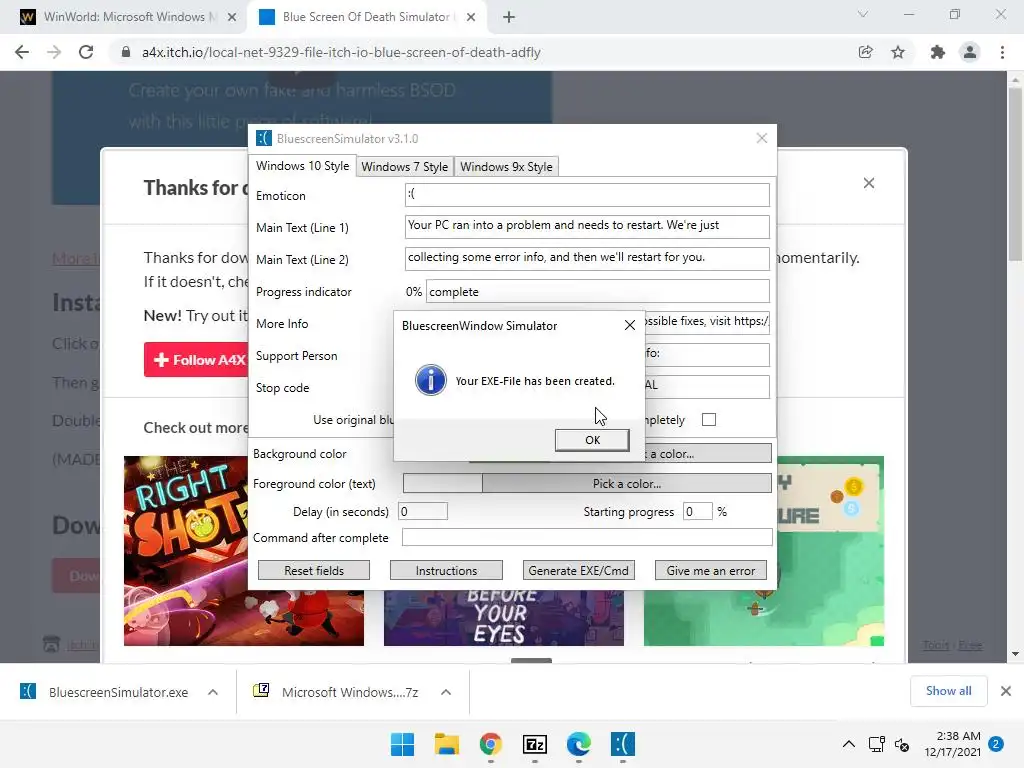The height and width of the screenshot is (768, 1024).
Task: Bookmark this page with the star icon
Action: [898, 52]
